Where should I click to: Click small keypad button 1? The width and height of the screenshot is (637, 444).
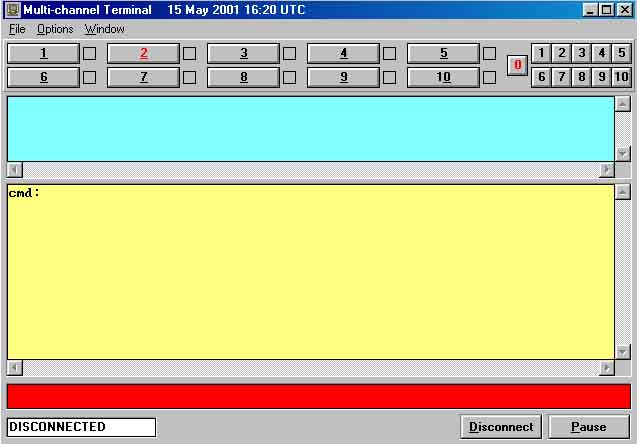coord(541,53)
